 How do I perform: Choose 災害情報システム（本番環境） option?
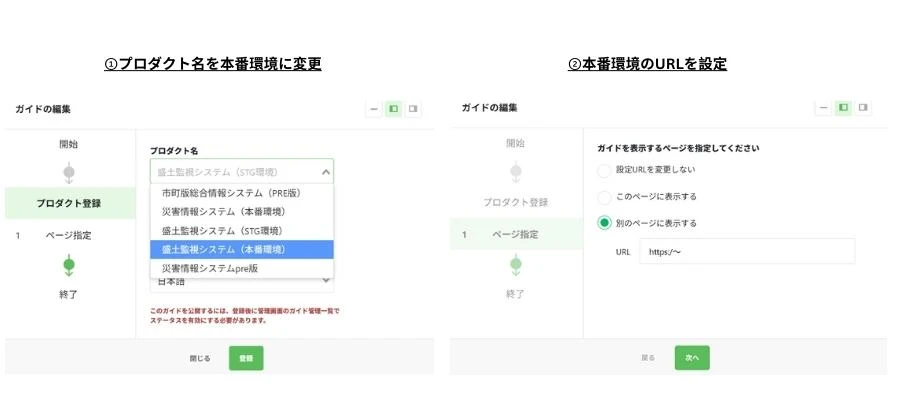[242, 212]
